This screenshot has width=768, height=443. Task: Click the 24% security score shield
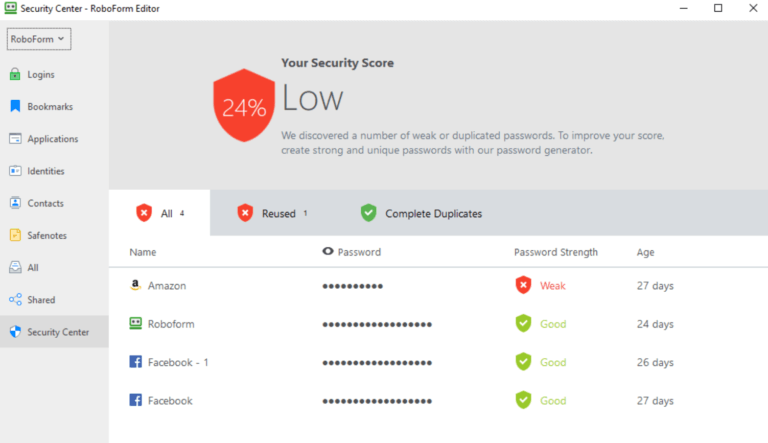coord(243,107)
